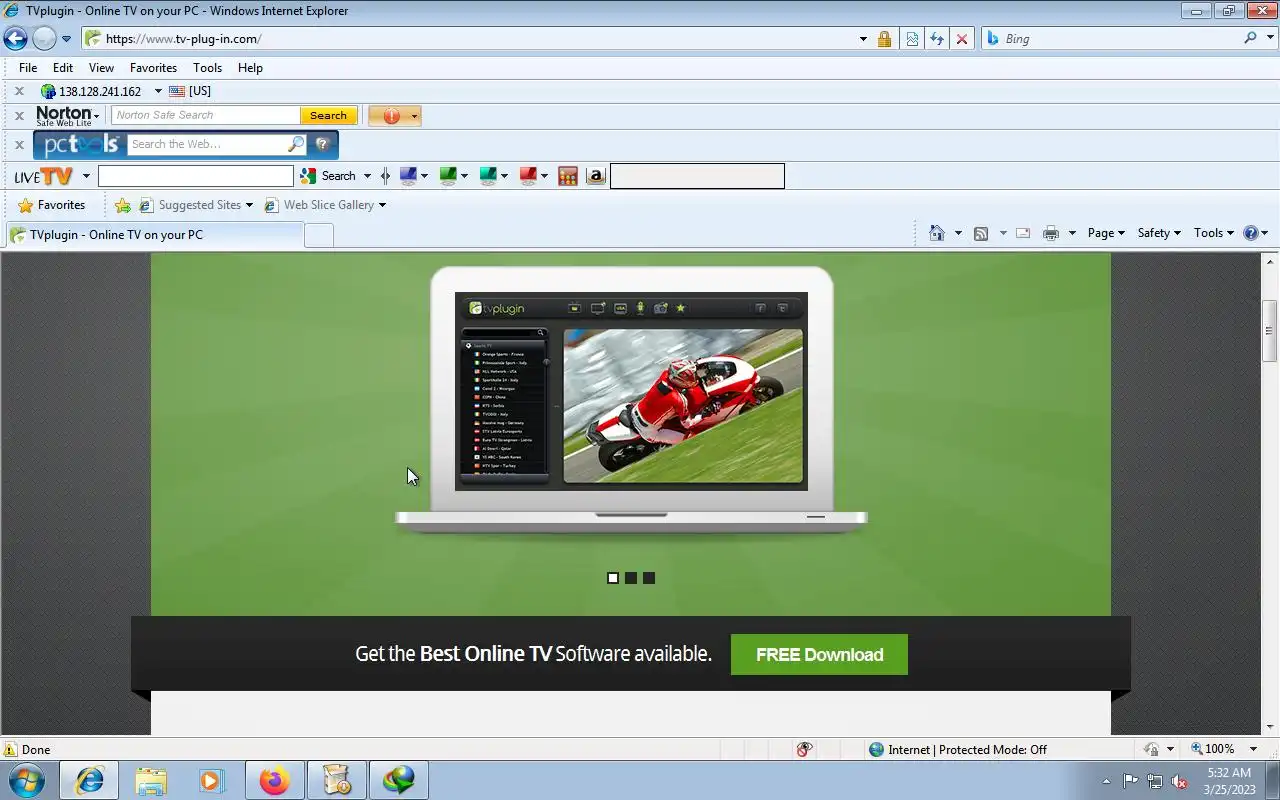Screen dimensions: 1280x800
Task: Expand the search provider dropdown arrow
Action: [1268, 39]
